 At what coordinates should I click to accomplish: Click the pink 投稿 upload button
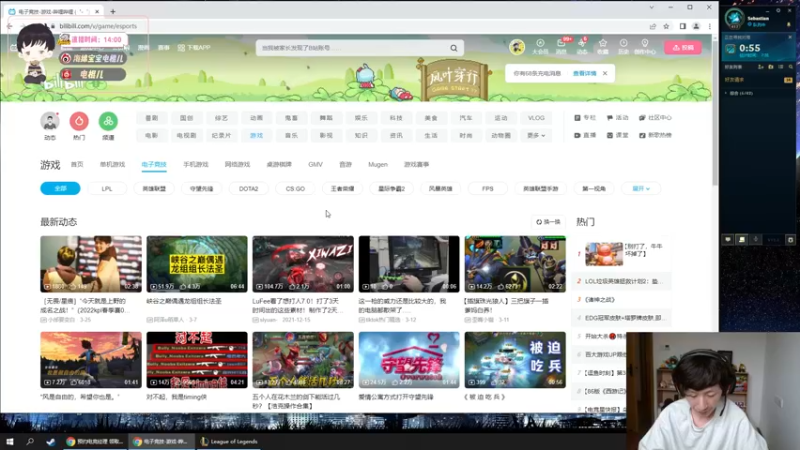(x=683, y=47)
